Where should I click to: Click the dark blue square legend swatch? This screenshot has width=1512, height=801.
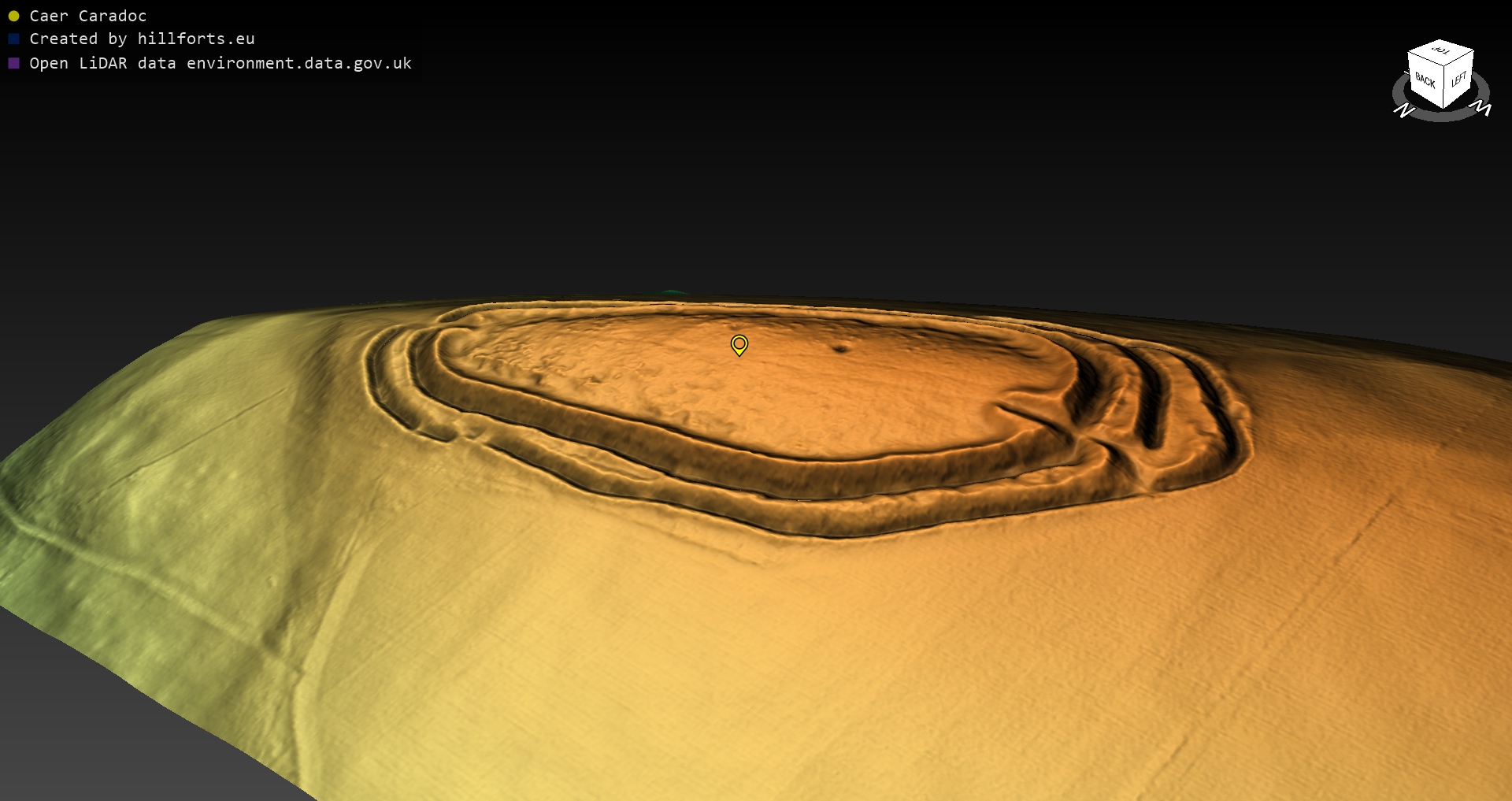click(x=13, y=39)
